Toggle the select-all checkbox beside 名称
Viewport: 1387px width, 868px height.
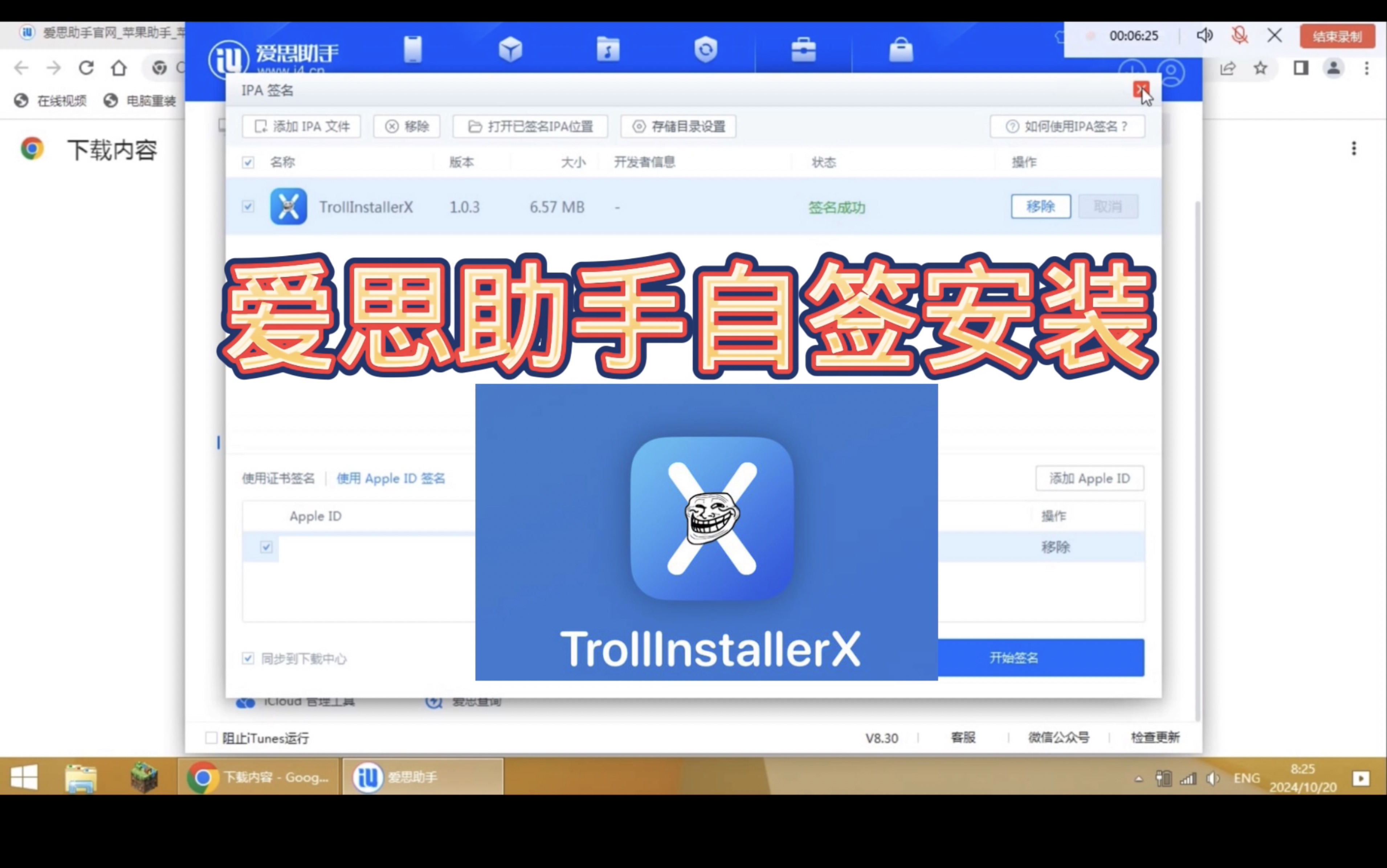click(x=248, y=163)
